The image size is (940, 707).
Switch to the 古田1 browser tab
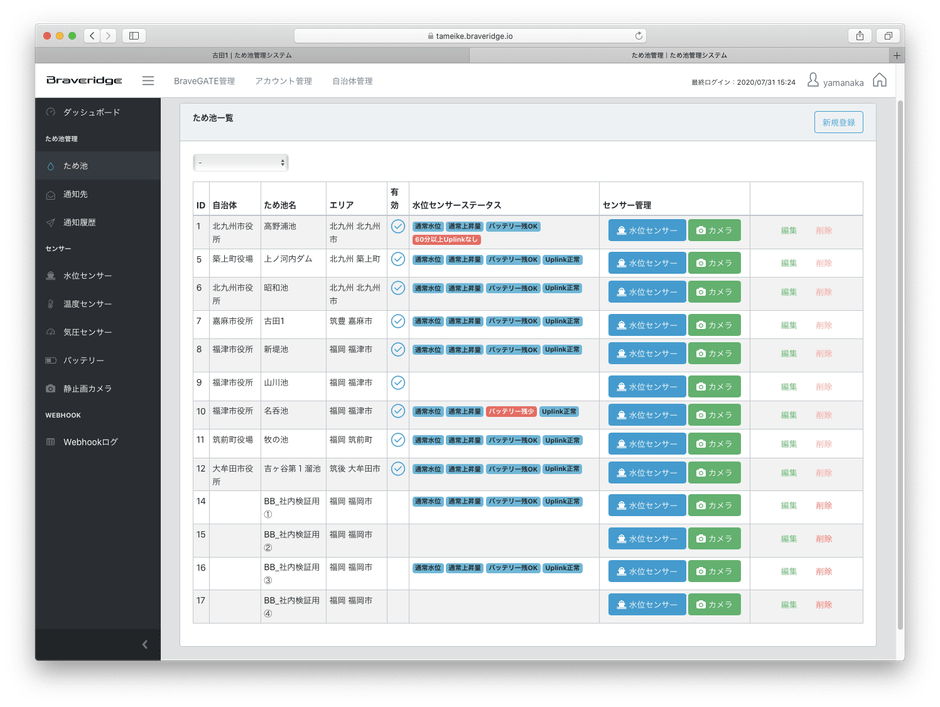(250, 56)
